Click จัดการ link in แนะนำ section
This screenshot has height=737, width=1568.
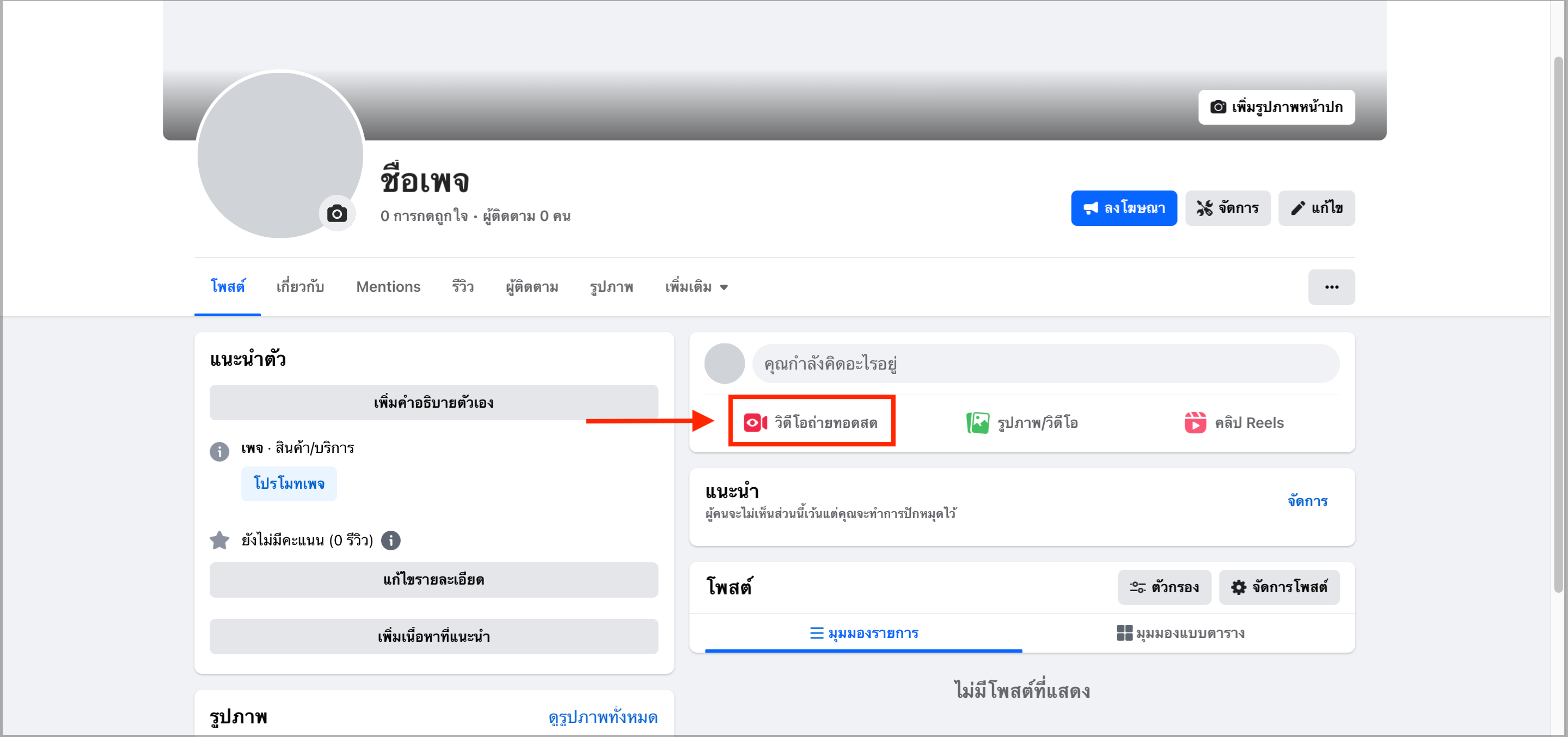1307,501
